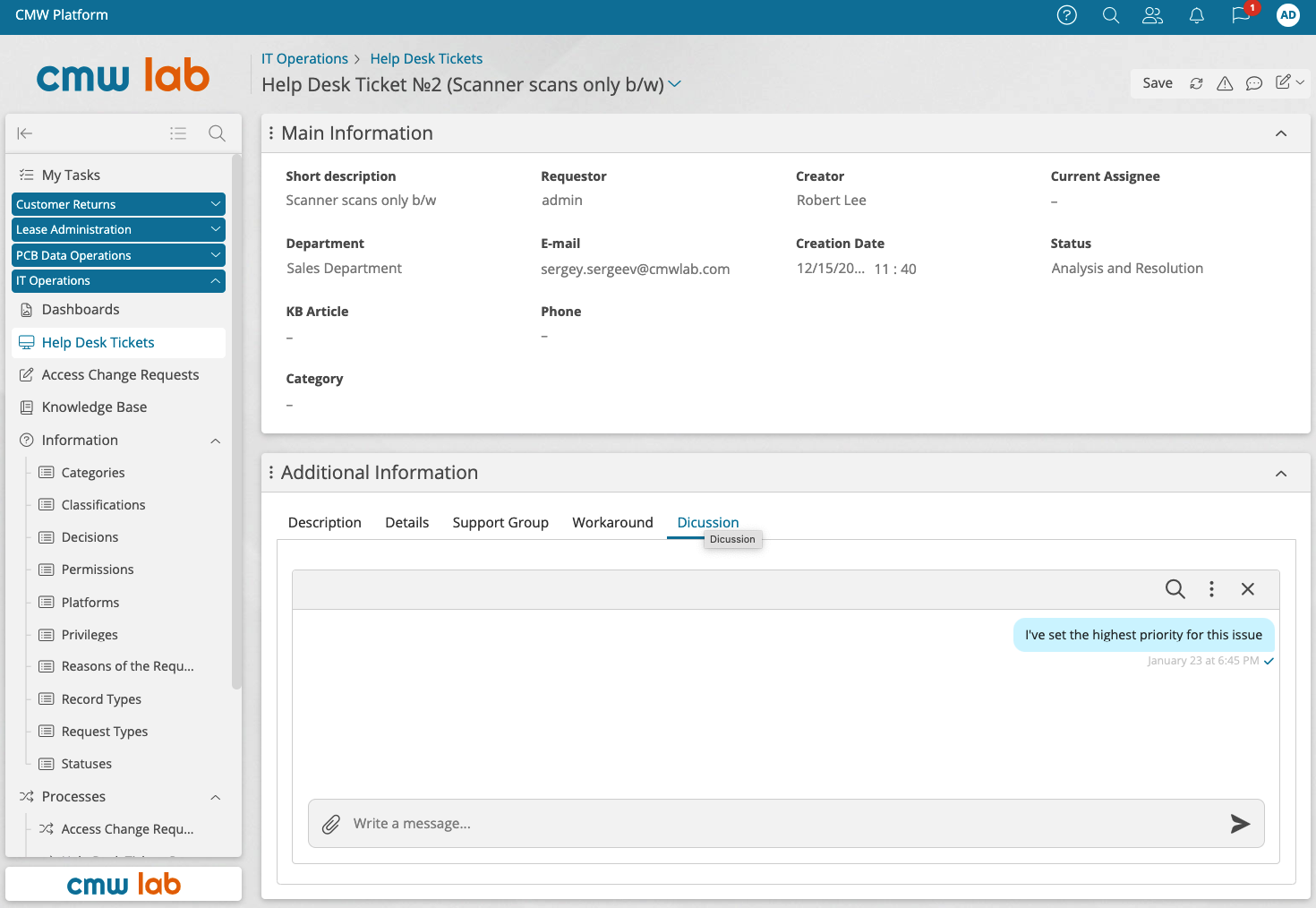Open Categories list

93,473
